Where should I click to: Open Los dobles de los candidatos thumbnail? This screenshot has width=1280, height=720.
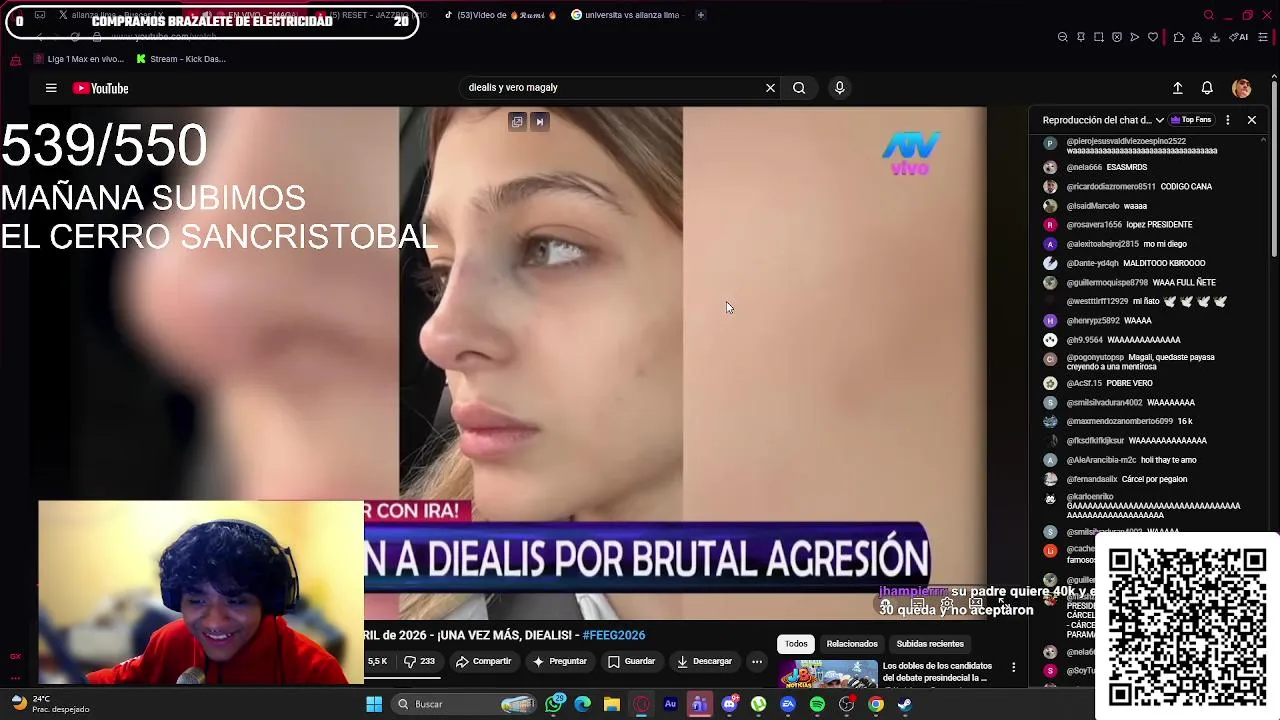click(828, 674)
